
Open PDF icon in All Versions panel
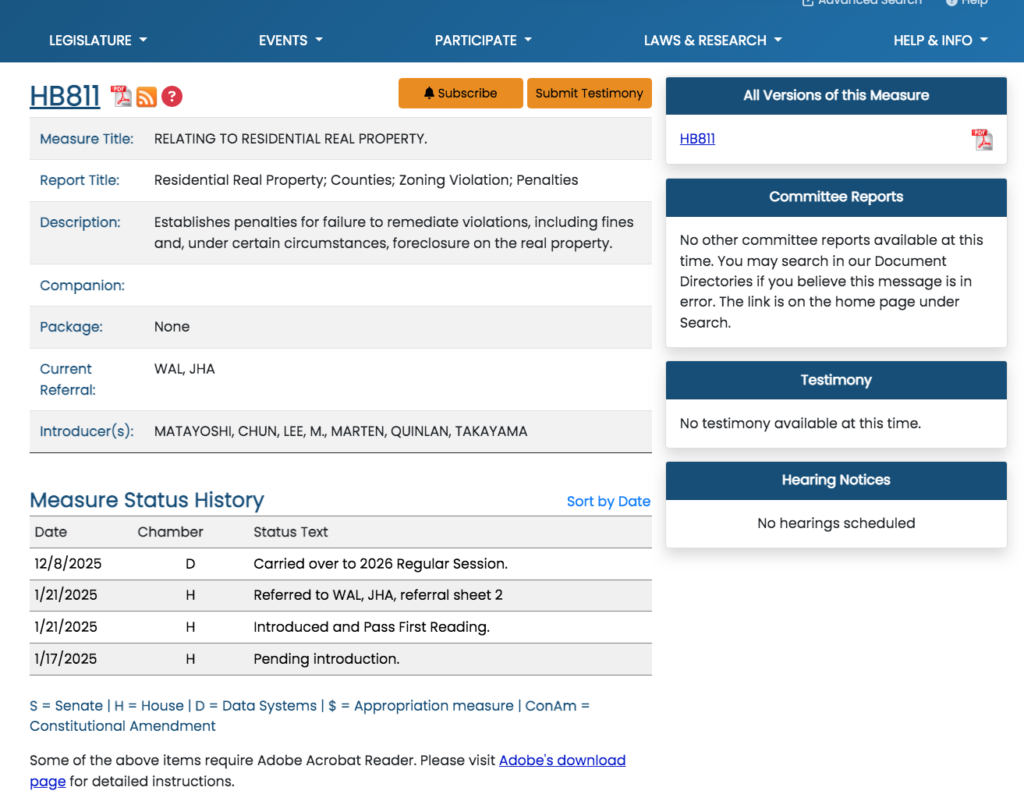[982, 140]
